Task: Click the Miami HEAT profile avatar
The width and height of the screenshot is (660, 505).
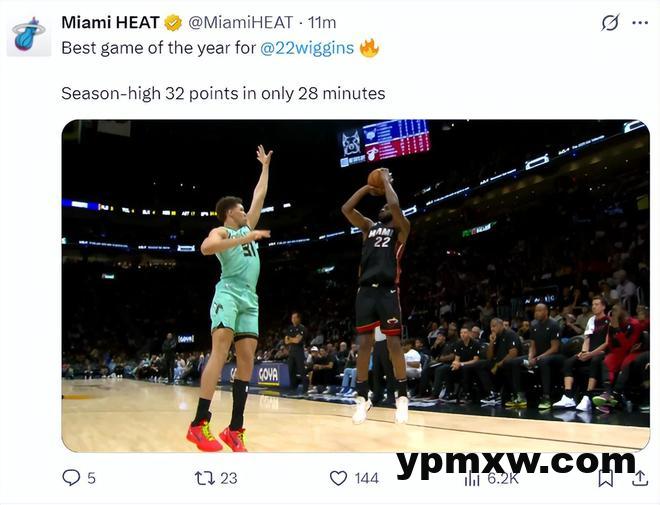Action: coord(29,35)
